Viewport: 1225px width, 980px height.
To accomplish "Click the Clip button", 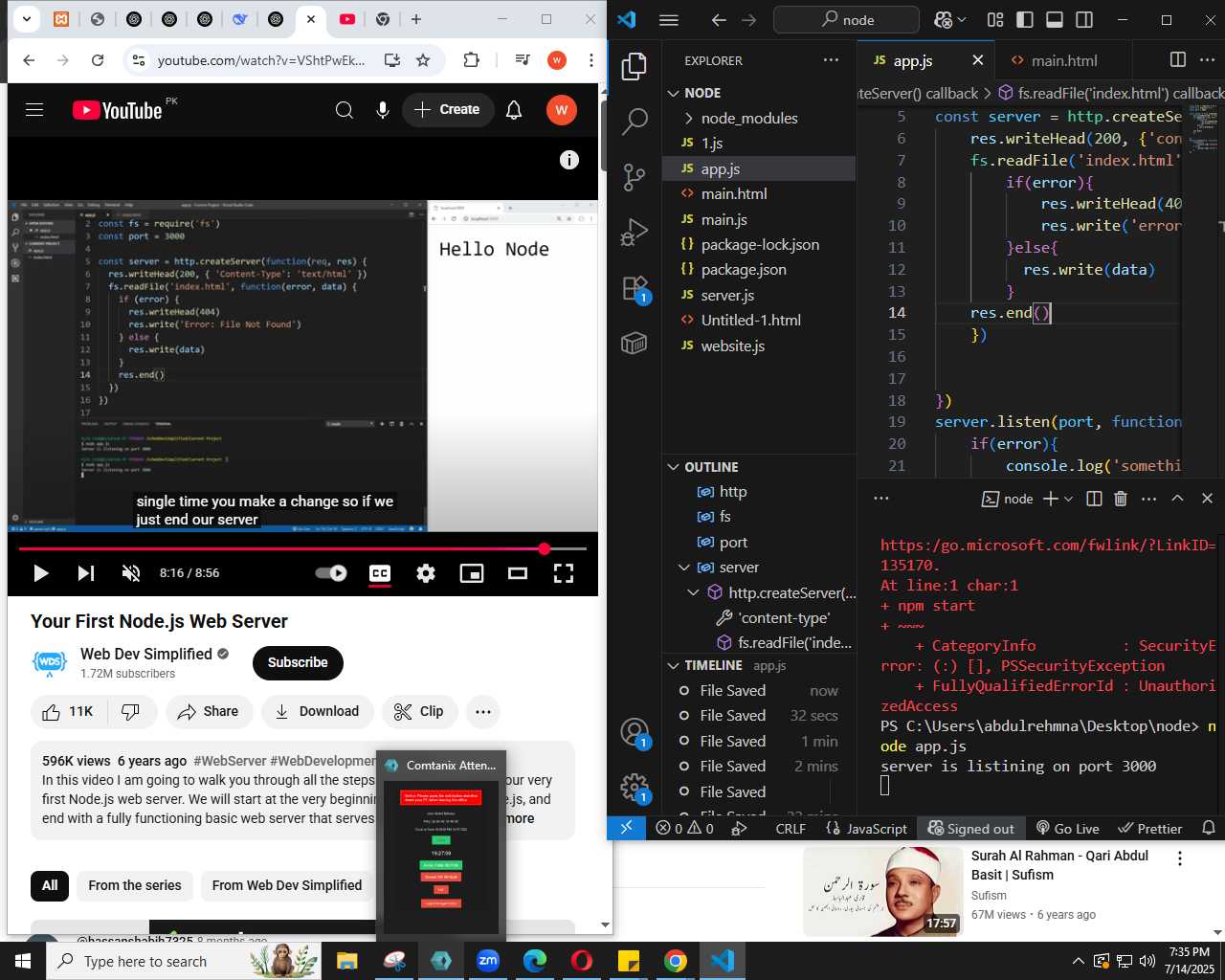I will 419,711.
